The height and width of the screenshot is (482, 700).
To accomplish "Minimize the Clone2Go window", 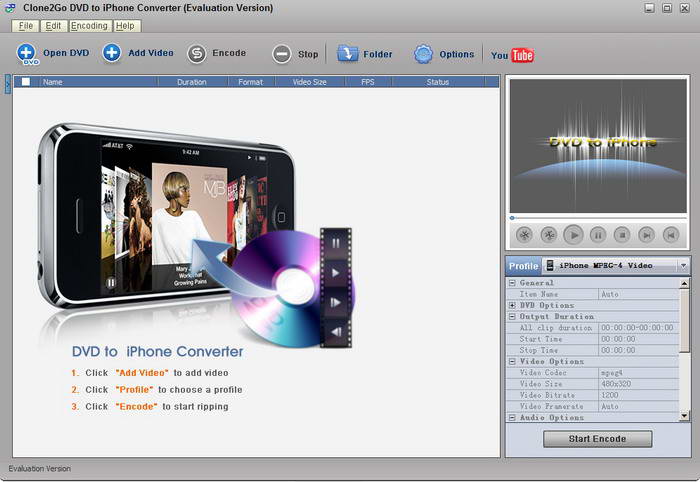I will click(x=649, y=8).
